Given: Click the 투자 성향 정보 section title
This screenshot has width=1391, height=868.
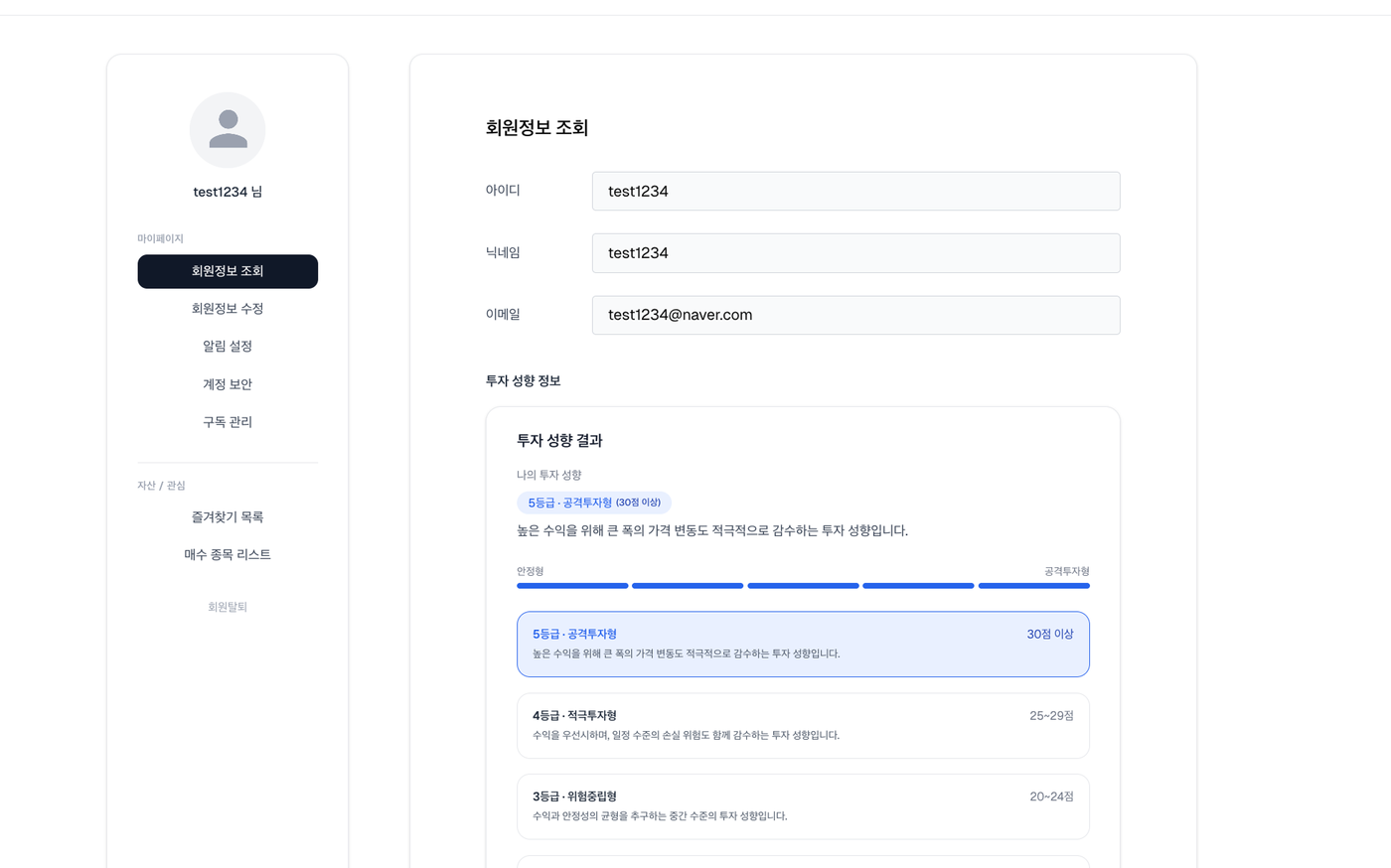Looking at the screenshot, I should [523, 381].
